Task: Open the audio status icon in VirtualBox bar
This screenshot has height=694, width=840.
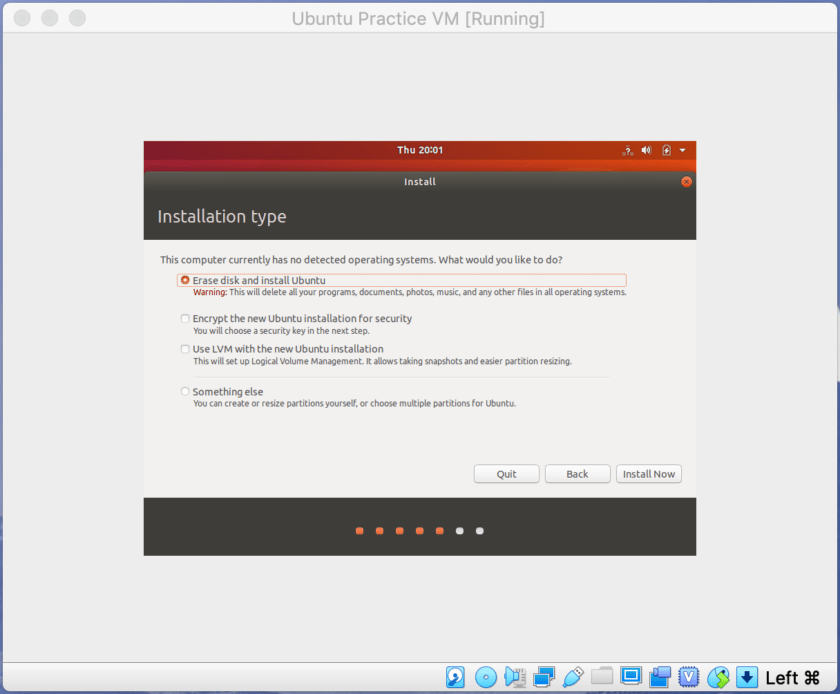Action: (x=515, y=677)
